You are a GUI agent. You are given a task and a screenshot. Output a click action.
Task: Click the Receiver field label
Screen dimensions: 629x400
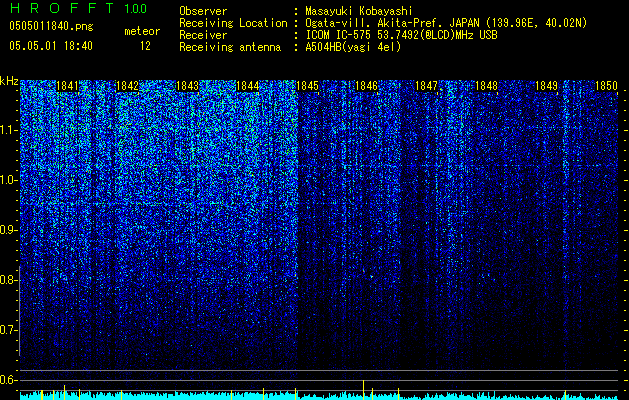(203, 35)
